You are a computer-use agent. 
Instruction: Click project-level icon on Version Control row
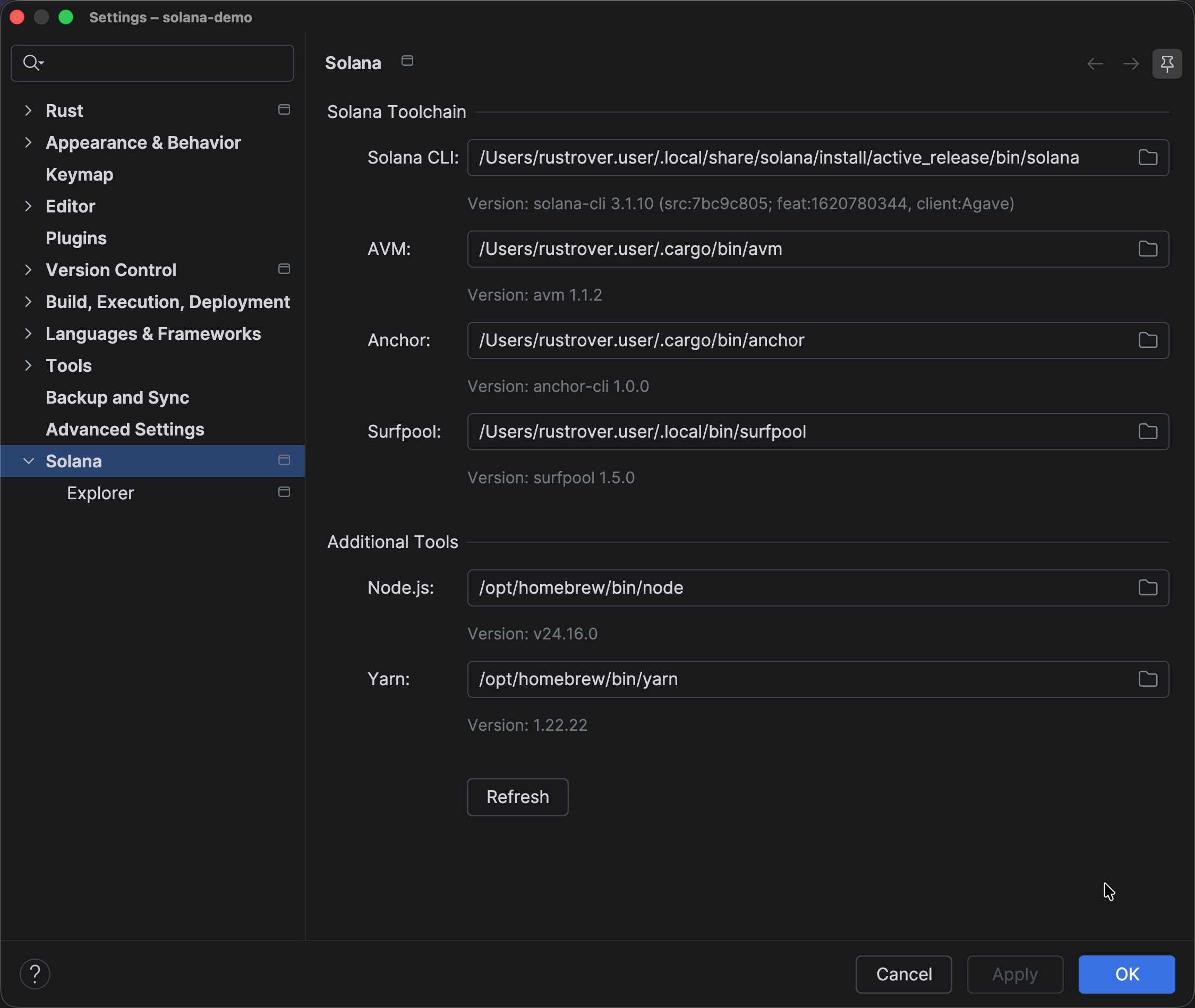click(x=284, y=269)
